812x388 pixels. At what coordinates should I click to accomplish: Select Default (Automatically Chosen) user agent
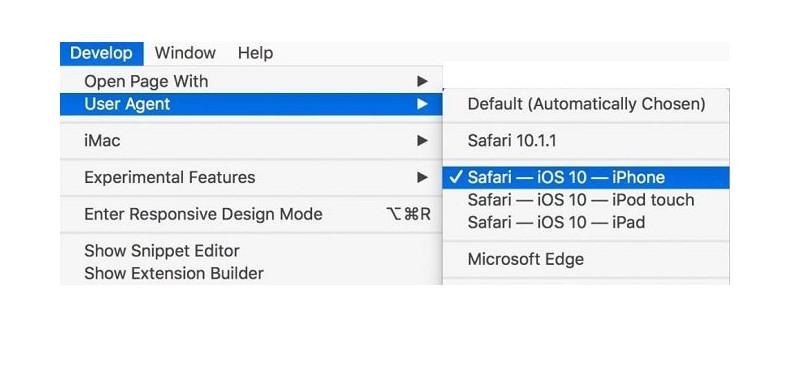pyautogui.click(x=586, y=104)
